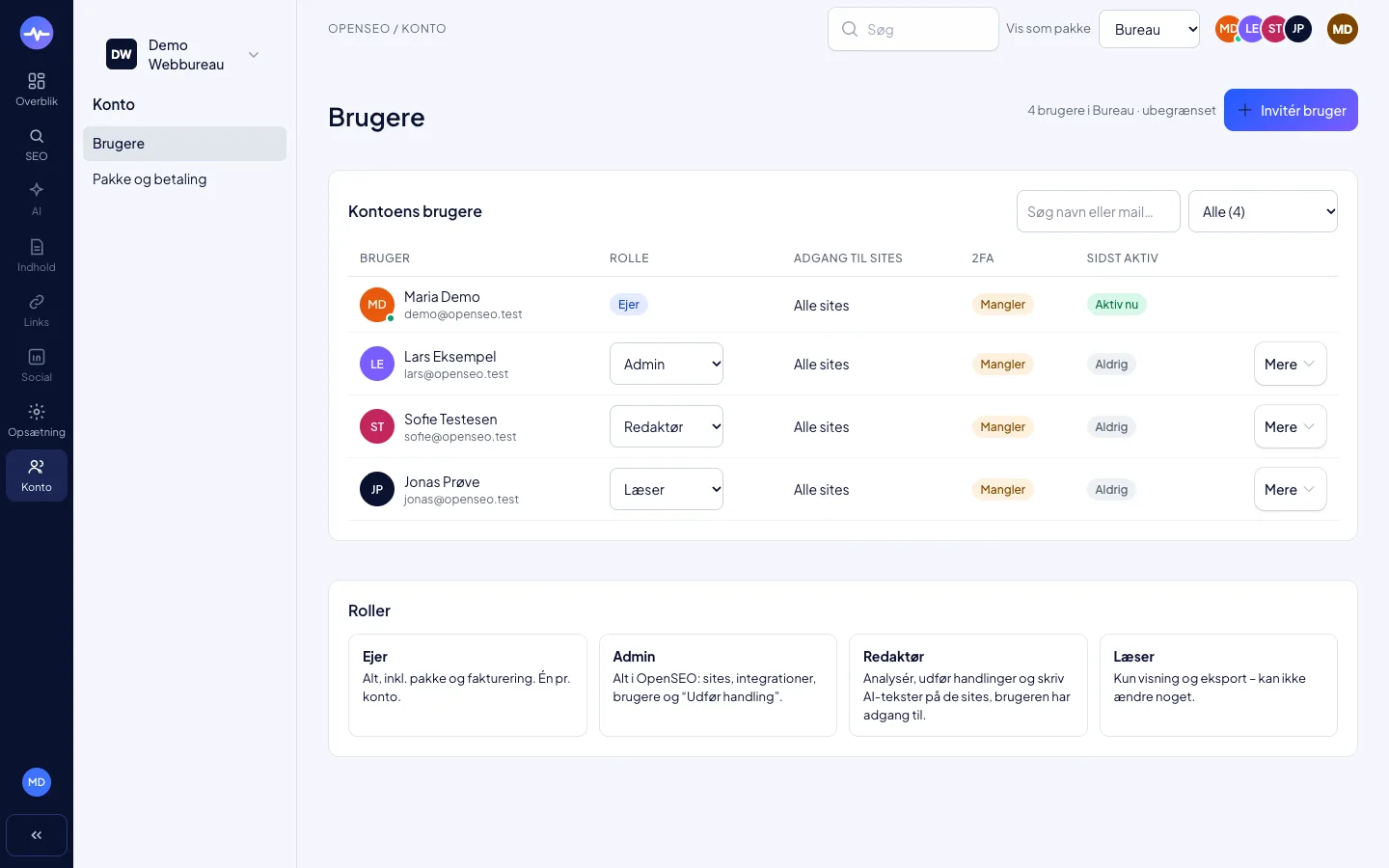Click Lars Eksempel's LE avatar in table
The height and width of the screenshot is (868, 1389).
(377, 364)
